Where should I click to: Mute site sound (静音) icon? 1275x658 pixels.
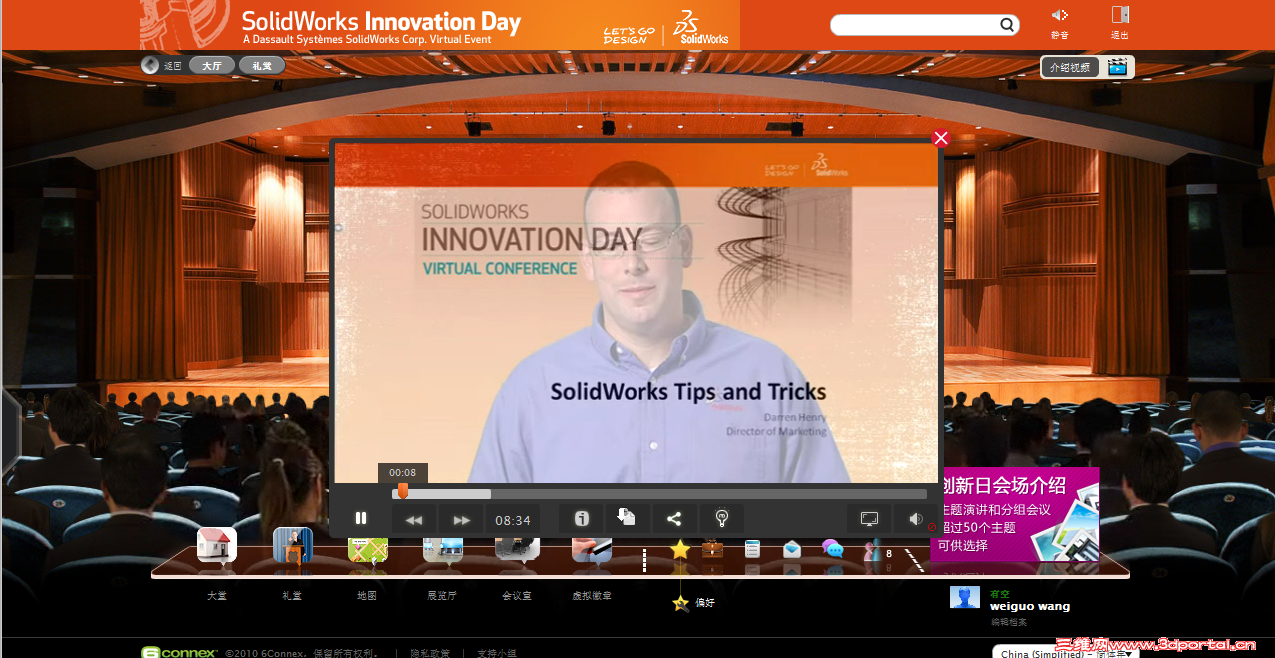coord(1060,15)
